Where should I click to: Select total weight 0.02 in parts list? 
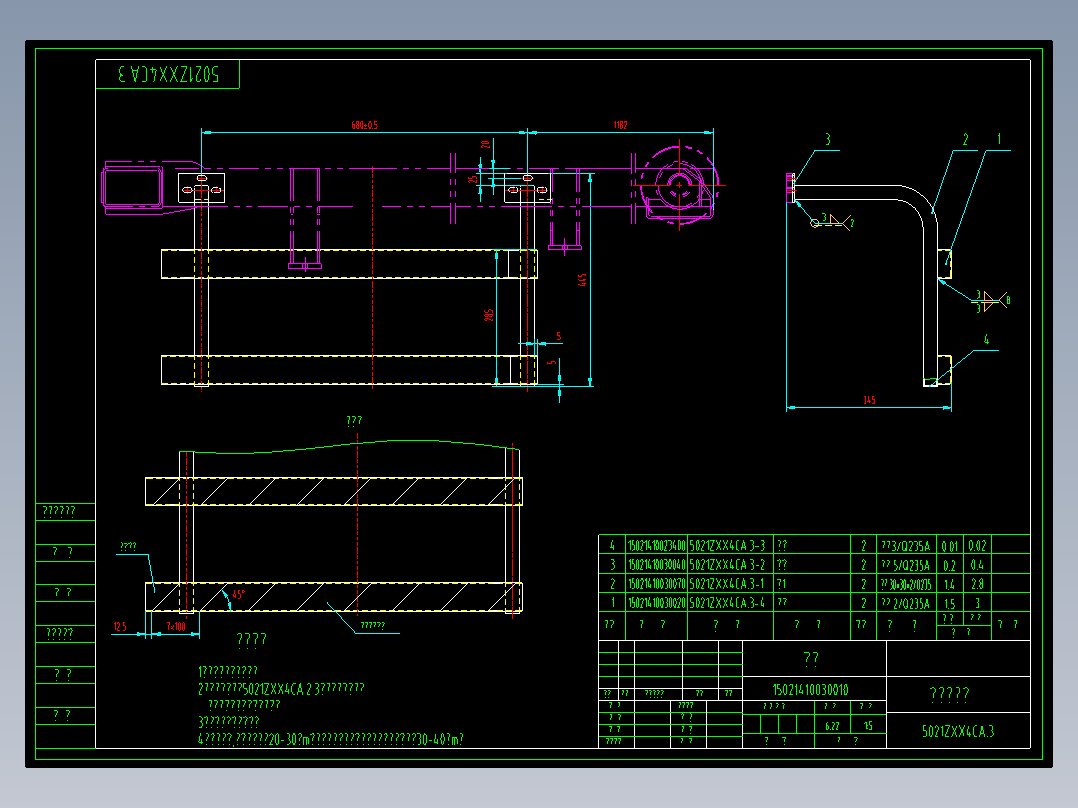point(977,546)
